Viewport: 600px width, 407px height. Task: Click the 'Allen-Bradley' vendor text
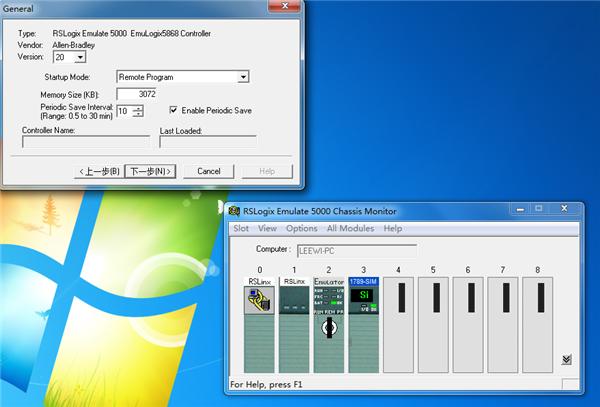(73, 45)
